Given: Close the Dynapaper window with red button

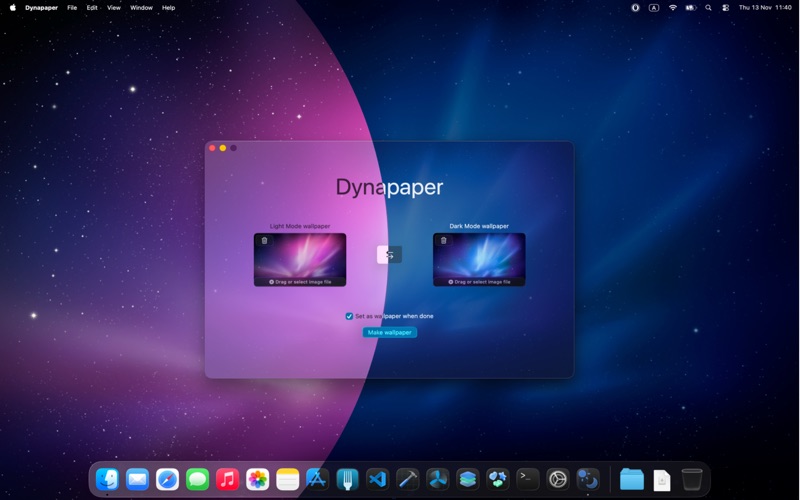Looking at the screenshot, I should click(x=212, y=148).
